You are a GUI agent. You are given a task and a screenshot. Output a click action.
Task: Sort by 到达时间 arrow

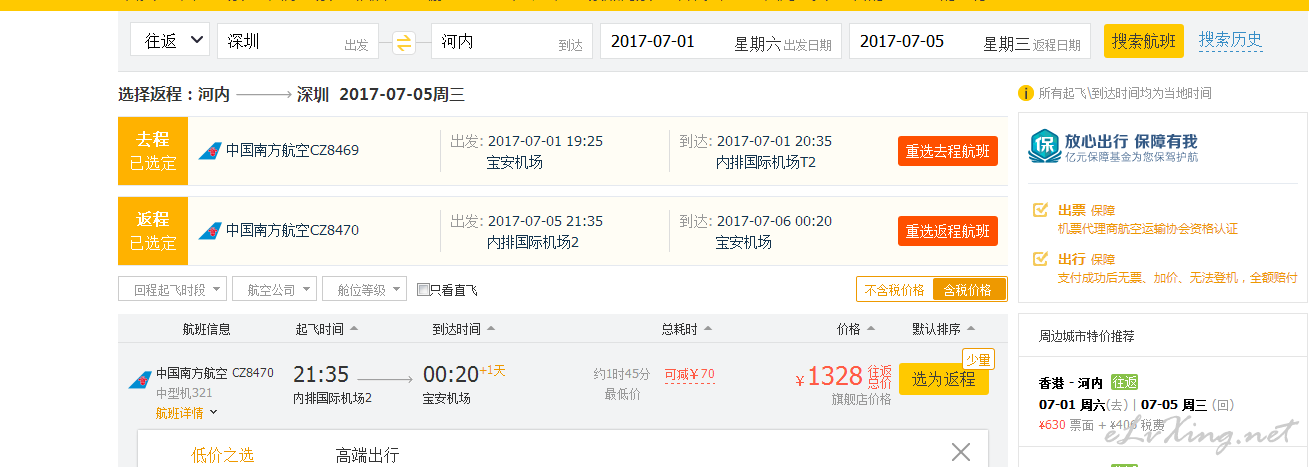pyautogui.click(x=491, y=329)
